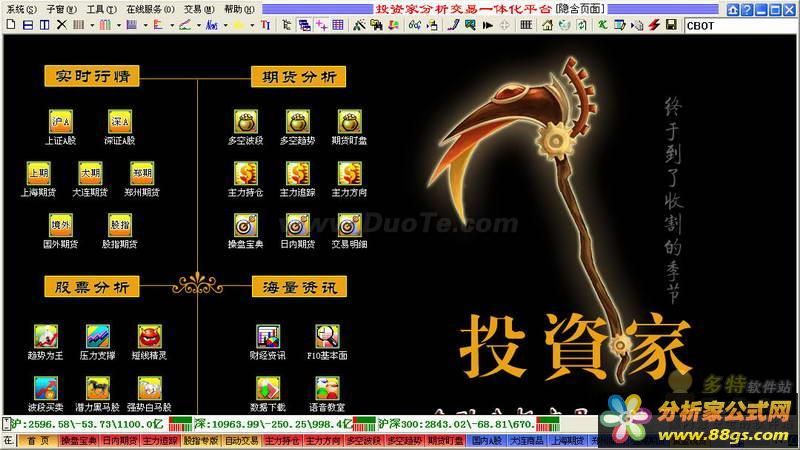Open the 国外期货 icon
This screenshot has width=800, height=450.
coord(61,225)
